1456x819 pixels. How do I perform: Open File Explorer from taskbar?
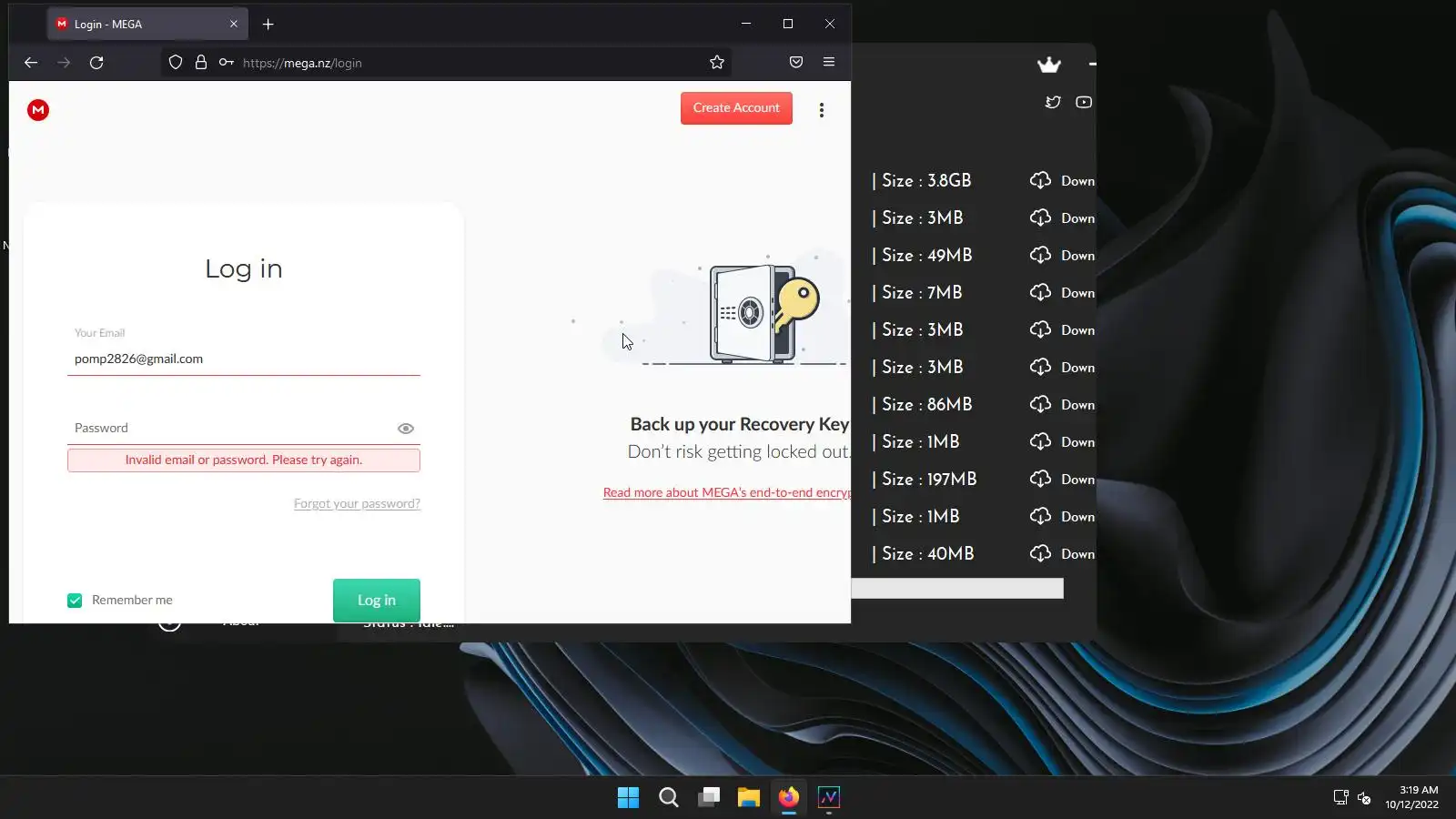click(749, 798)
